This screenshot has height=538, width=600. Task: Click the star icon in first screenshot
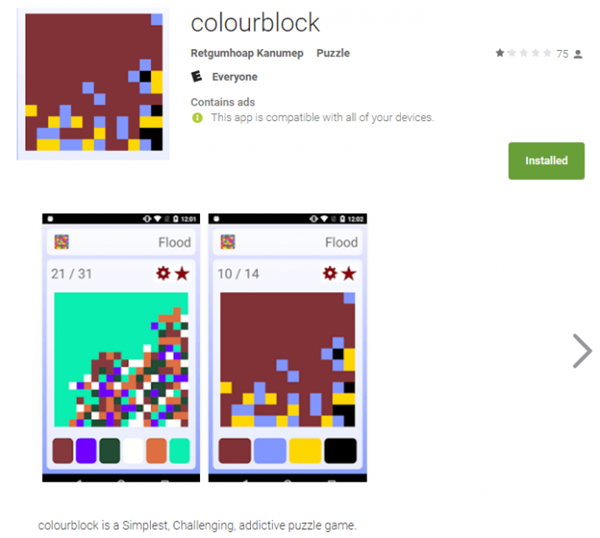(182, 274)
